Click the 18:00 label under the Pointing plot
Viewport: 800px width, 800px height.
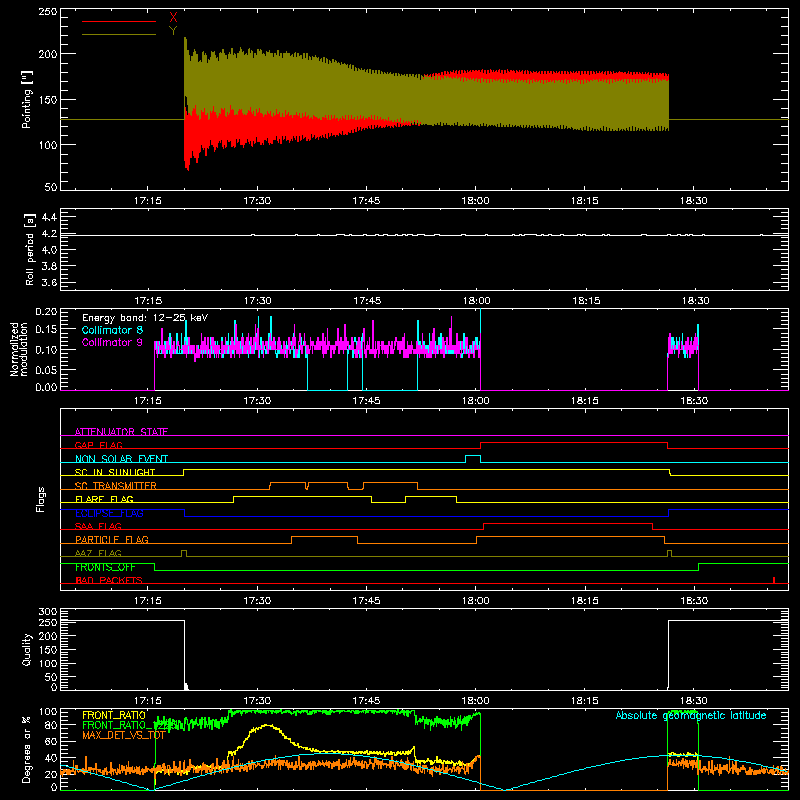click(x=476, y=201)
